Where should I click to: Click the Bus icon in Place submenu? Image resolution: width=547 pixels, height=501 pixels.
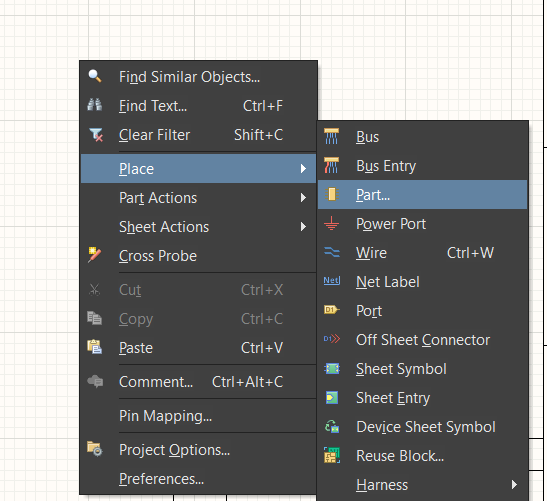pyautogui.click(x=331, y=136)
